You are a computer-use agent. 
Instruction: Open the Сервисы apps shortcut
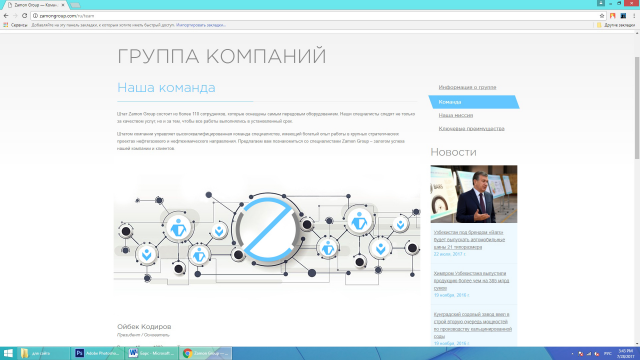(15, 25)
